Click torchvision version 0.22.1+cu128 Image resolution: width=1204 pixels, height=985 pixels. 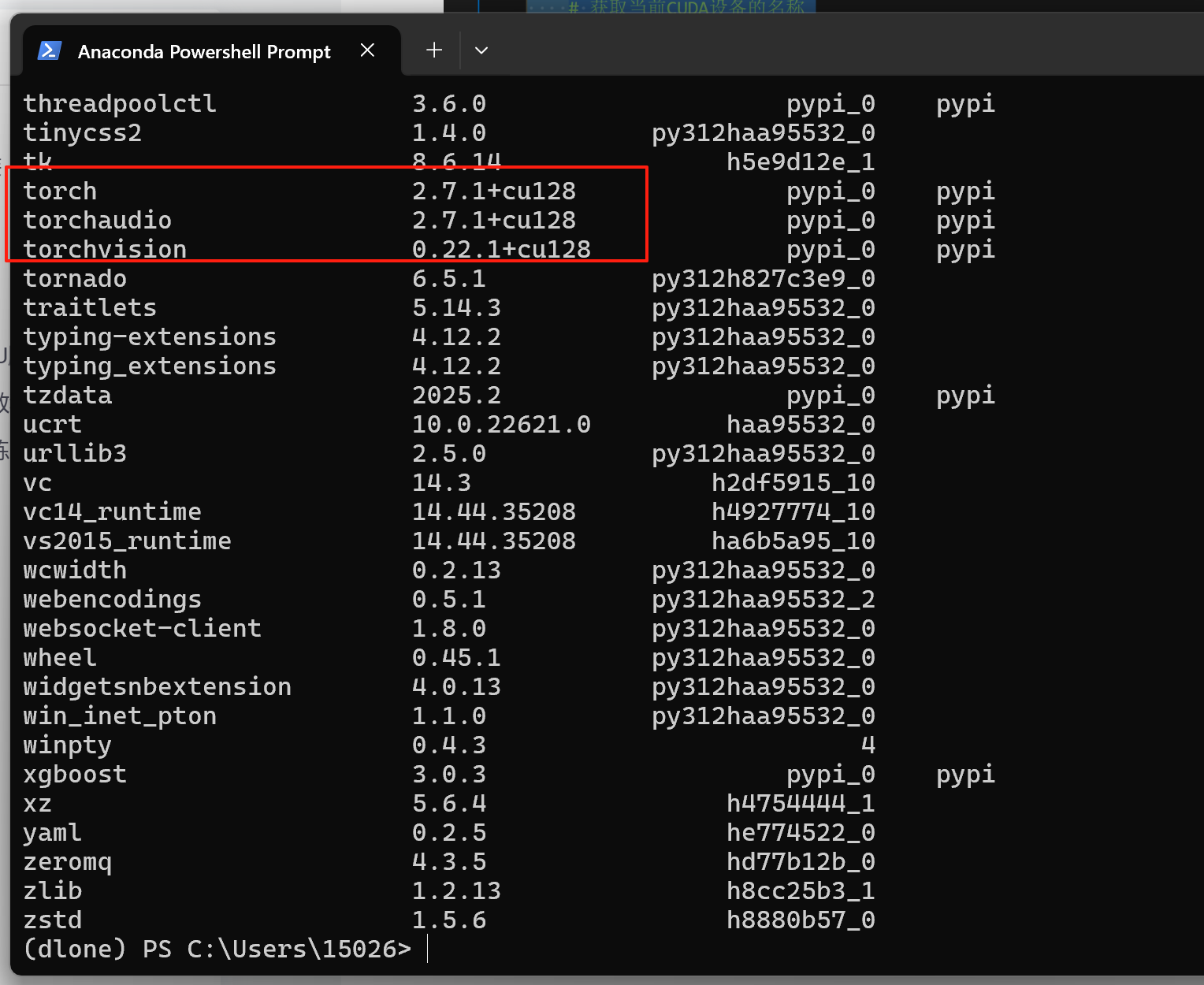click(x=501, y=250)
